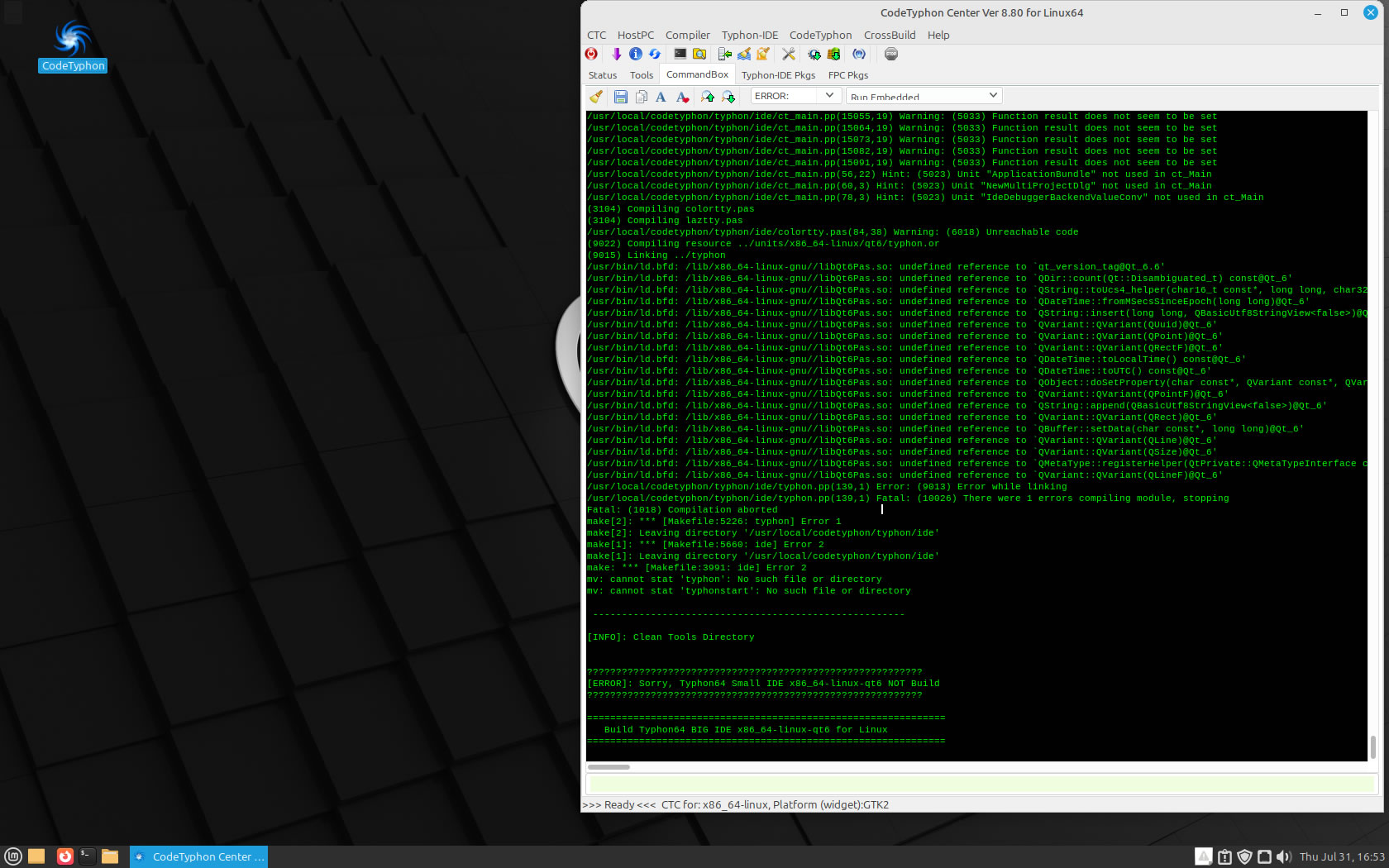Click the blue broadcast signal icon

pyautogui.click(x=859, y=54)
